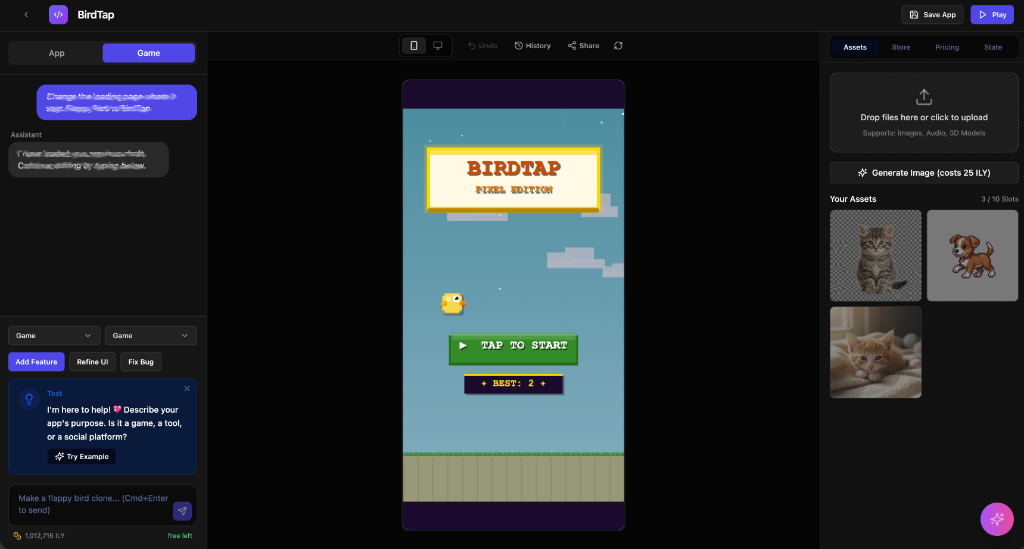Choose the Add Feature option
This screenshot has width=1024, height=549.
click(36, 362)
